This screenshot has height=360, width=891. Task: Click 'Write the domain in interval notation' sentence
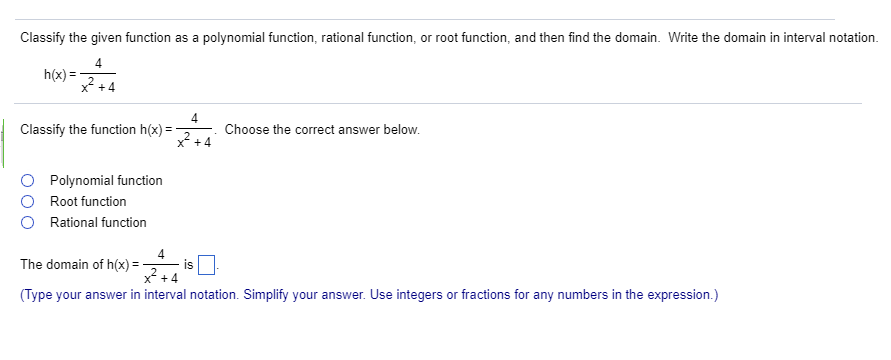click(x=773, y=38)
